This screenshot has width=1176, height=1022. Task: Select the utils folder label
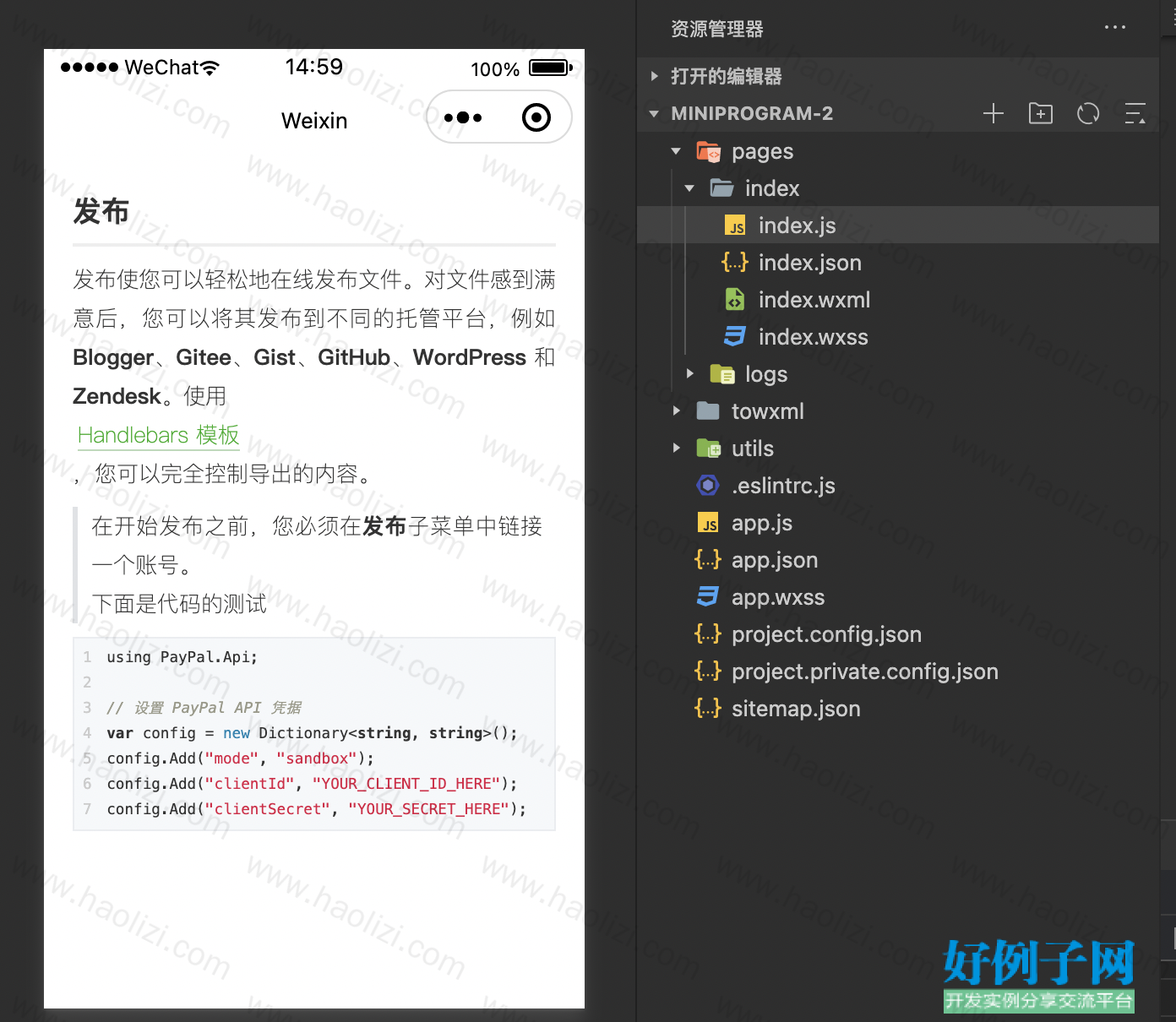click(x=753, y=448)
